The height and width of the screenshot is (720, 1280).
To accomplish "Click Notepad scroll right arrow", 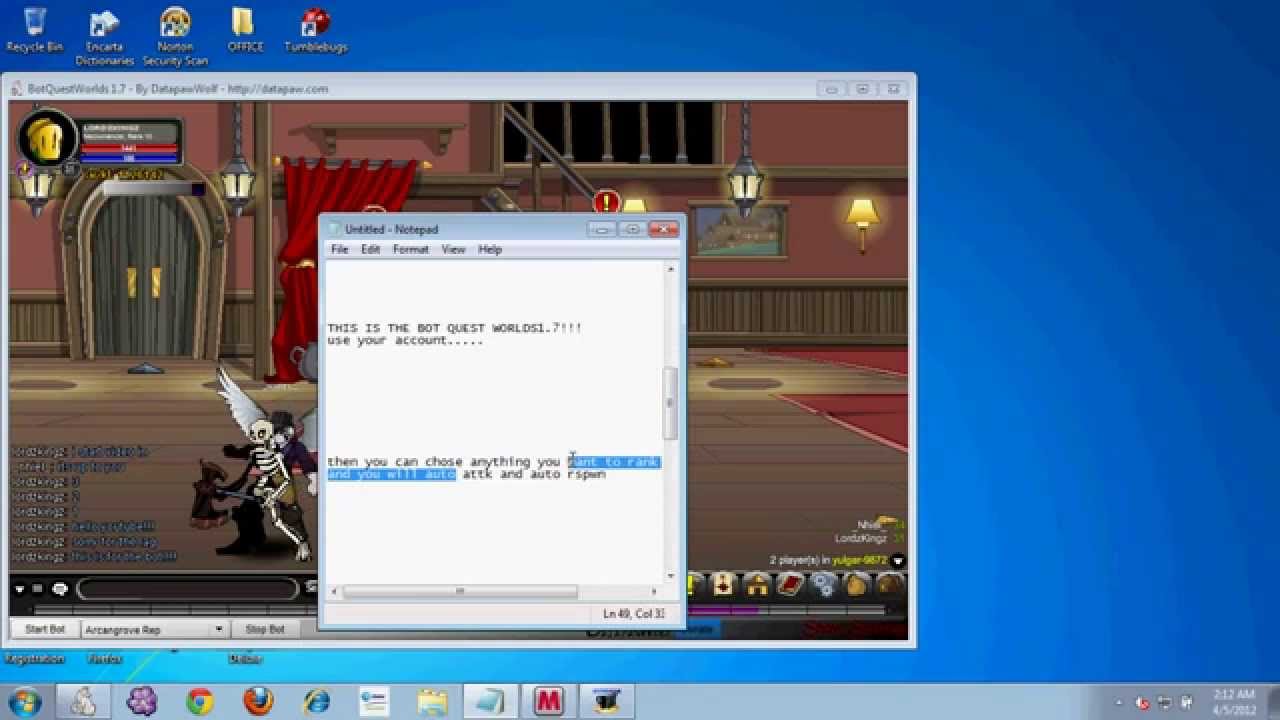I will coord(655,591).
